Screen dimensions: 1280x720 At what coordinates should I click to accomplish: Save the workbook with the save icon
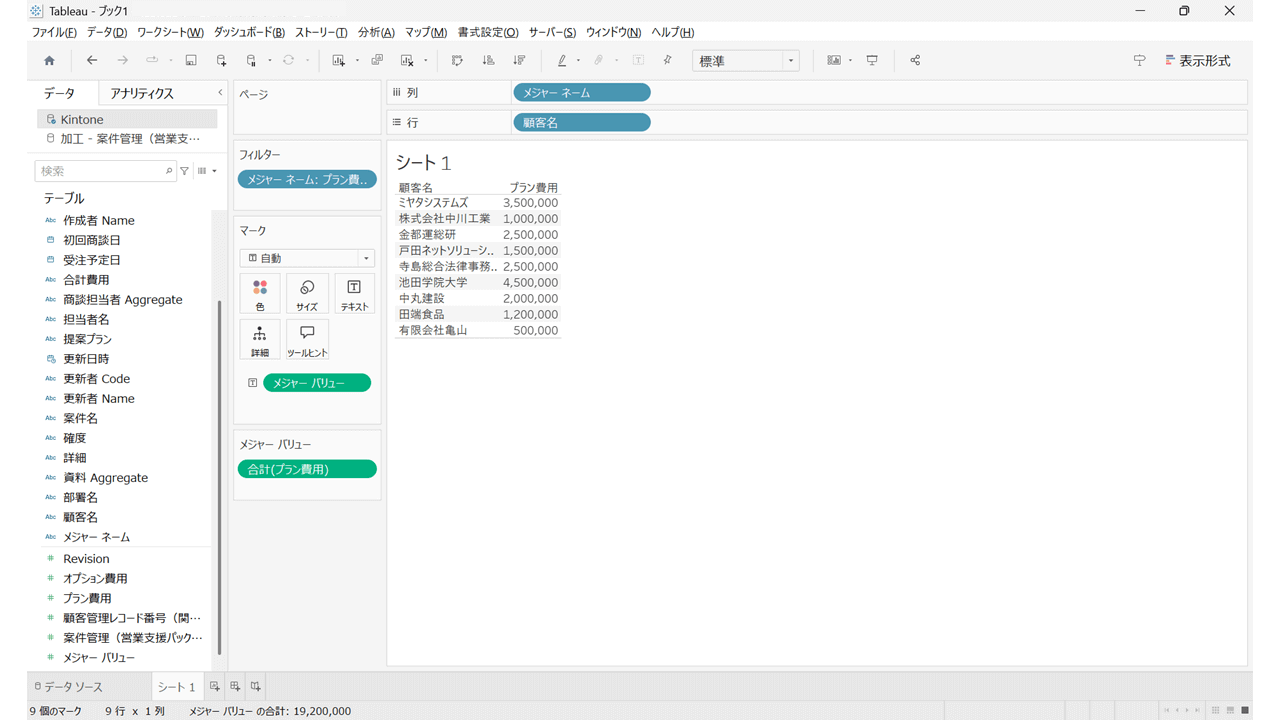tap(191, 61)
